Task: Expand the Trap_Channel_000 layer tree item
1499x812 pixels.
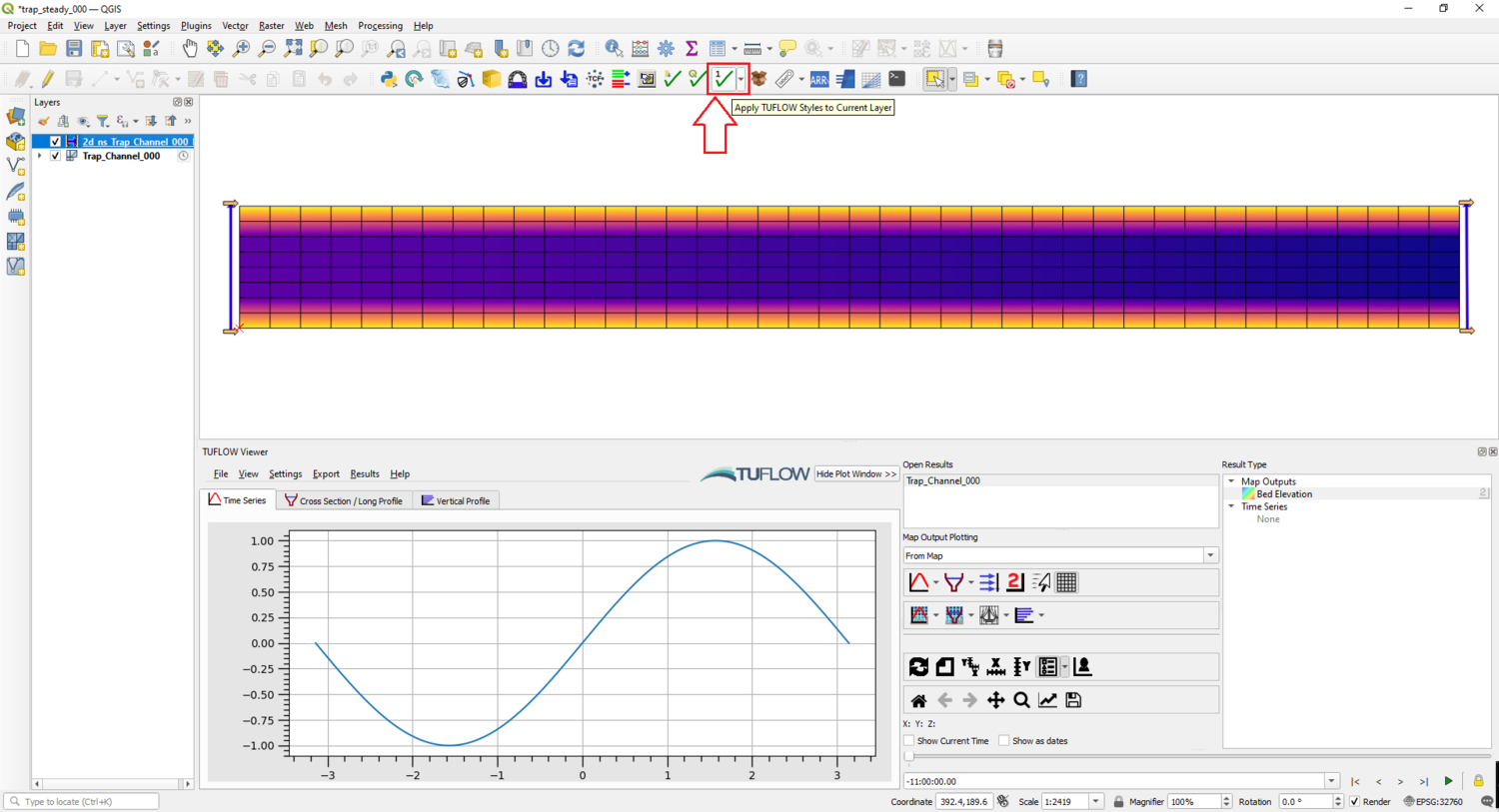Action: [x=40, y=156]
